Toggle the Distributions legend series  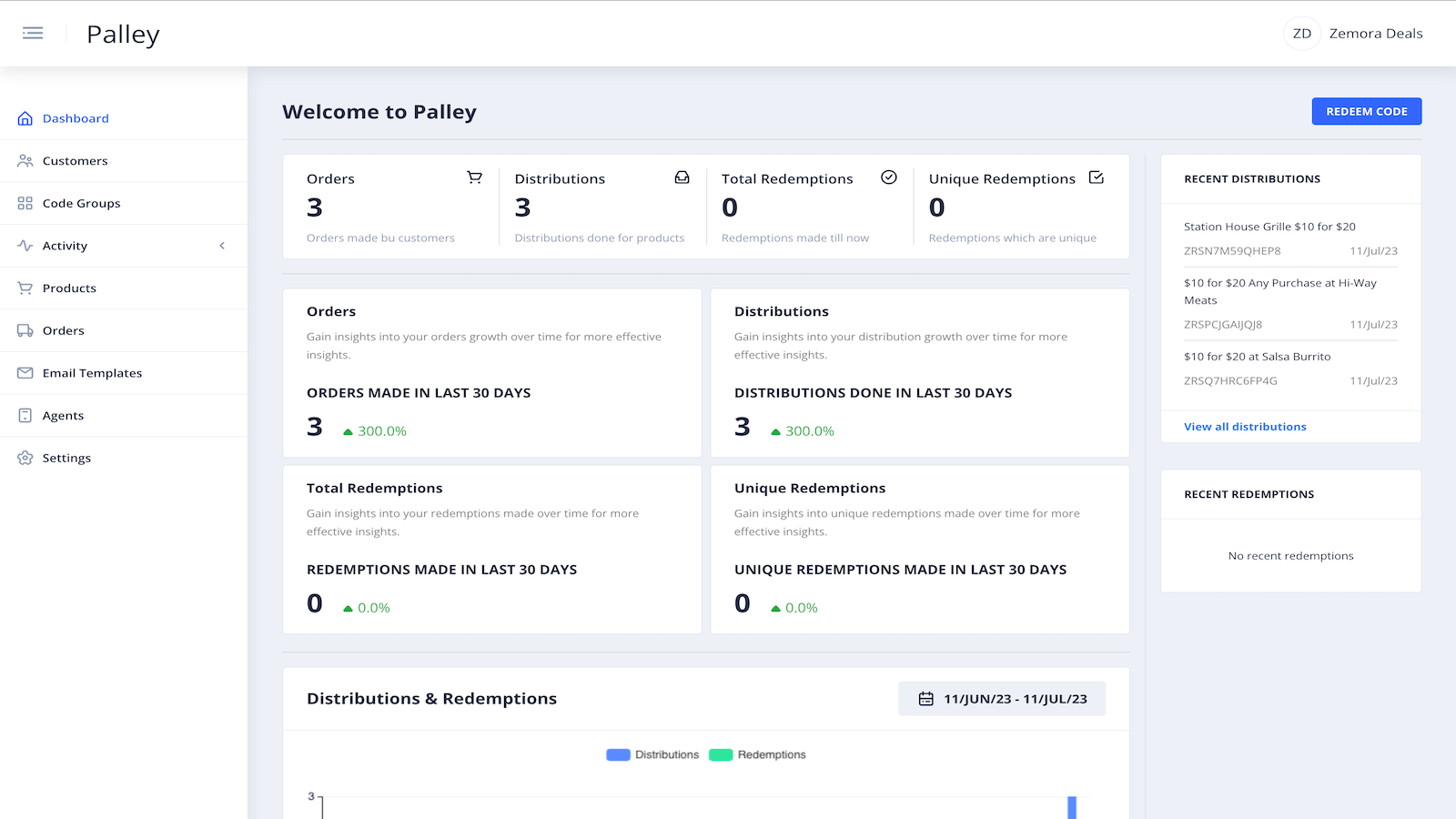coord(652,754)
